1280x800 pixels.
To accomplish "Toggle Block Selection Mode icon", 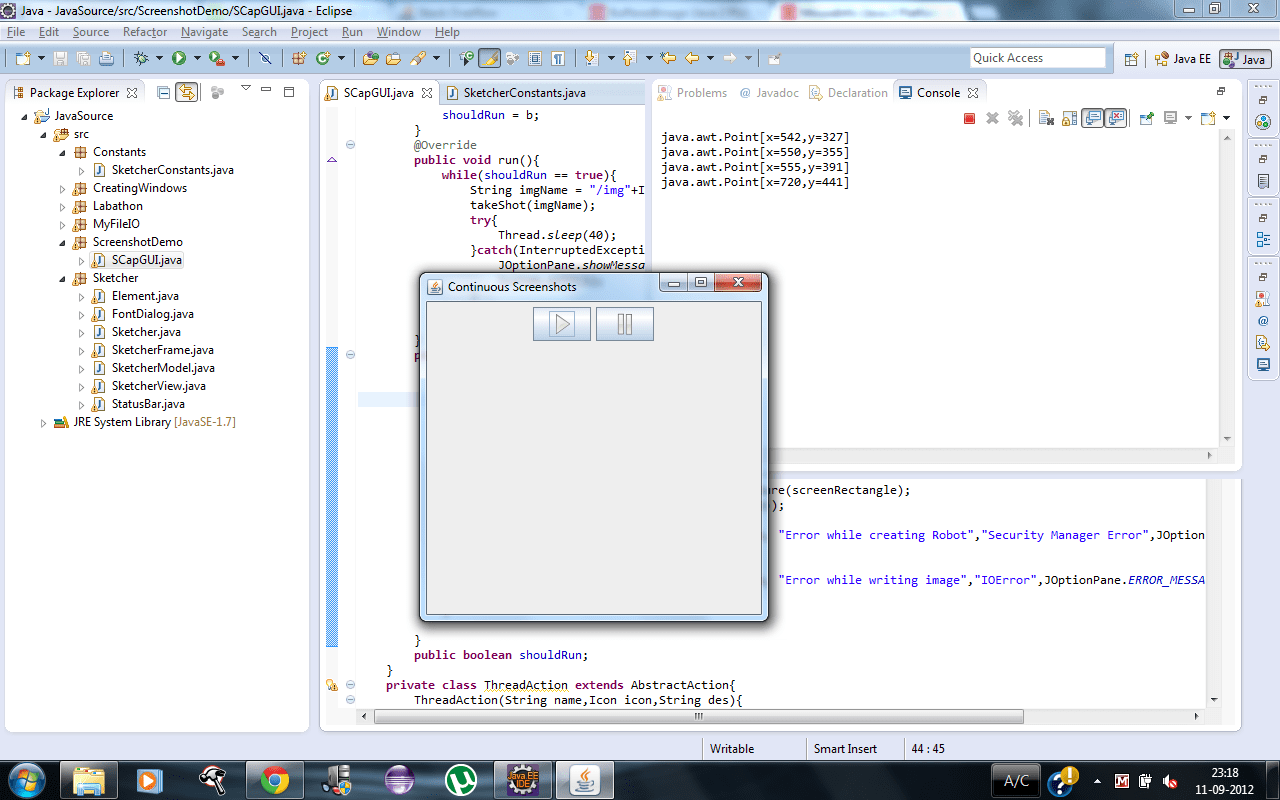I will 535,58.
